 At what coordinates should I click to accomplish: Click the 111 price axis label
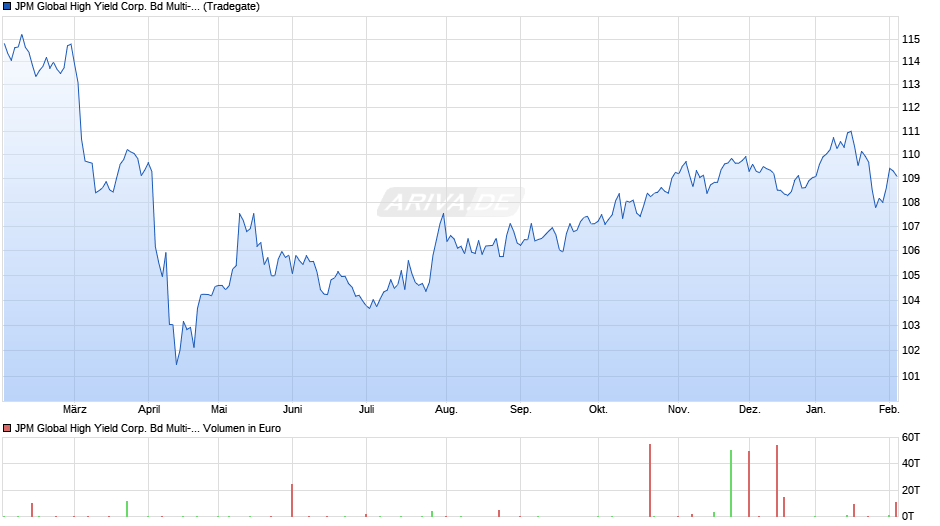911,131
